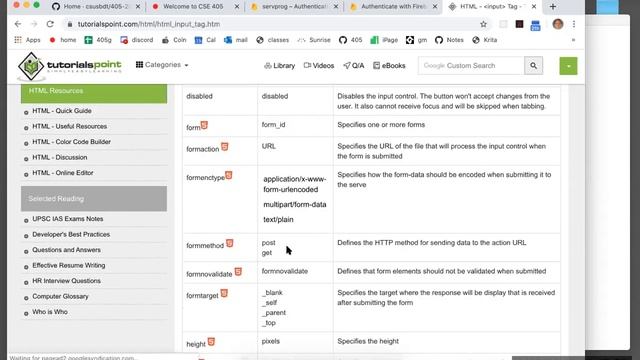The image size is (640, 360).
Task: Open the classes bookmark
Action: 272,40
